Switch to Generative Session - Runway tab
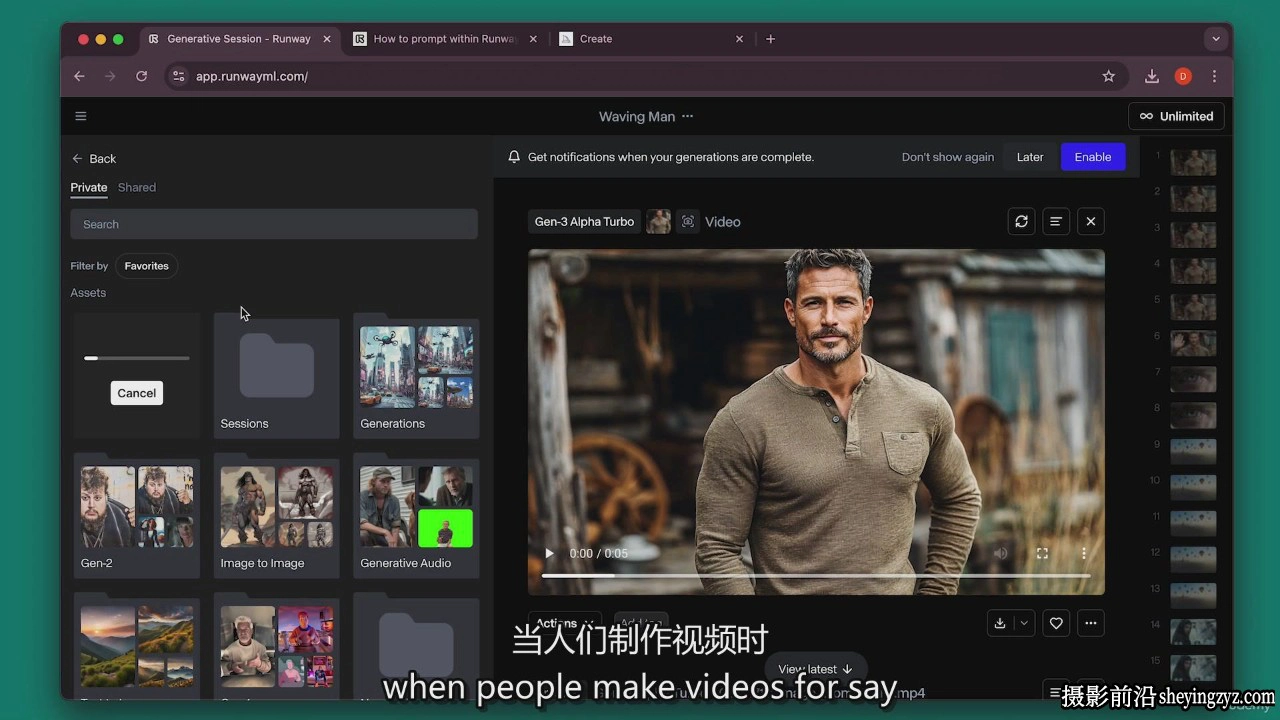The image size is (1280, 720). tap(240, 39)
